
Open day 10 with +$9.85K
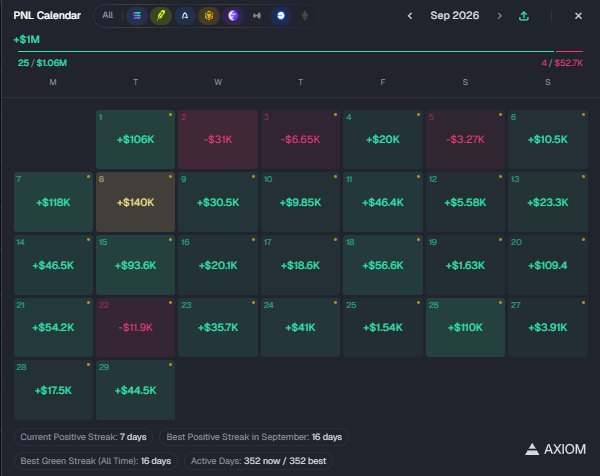[300, 202]
